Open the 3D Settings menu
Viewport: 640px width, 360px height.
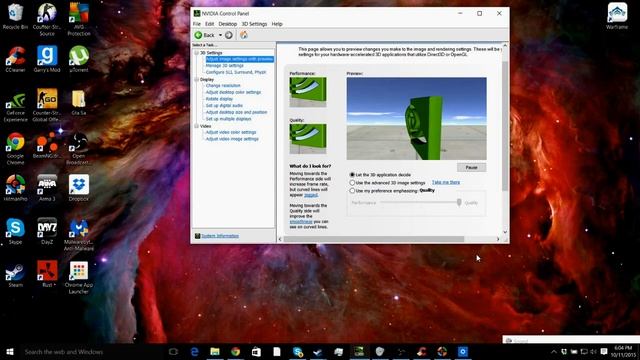(x=254, y=24)
